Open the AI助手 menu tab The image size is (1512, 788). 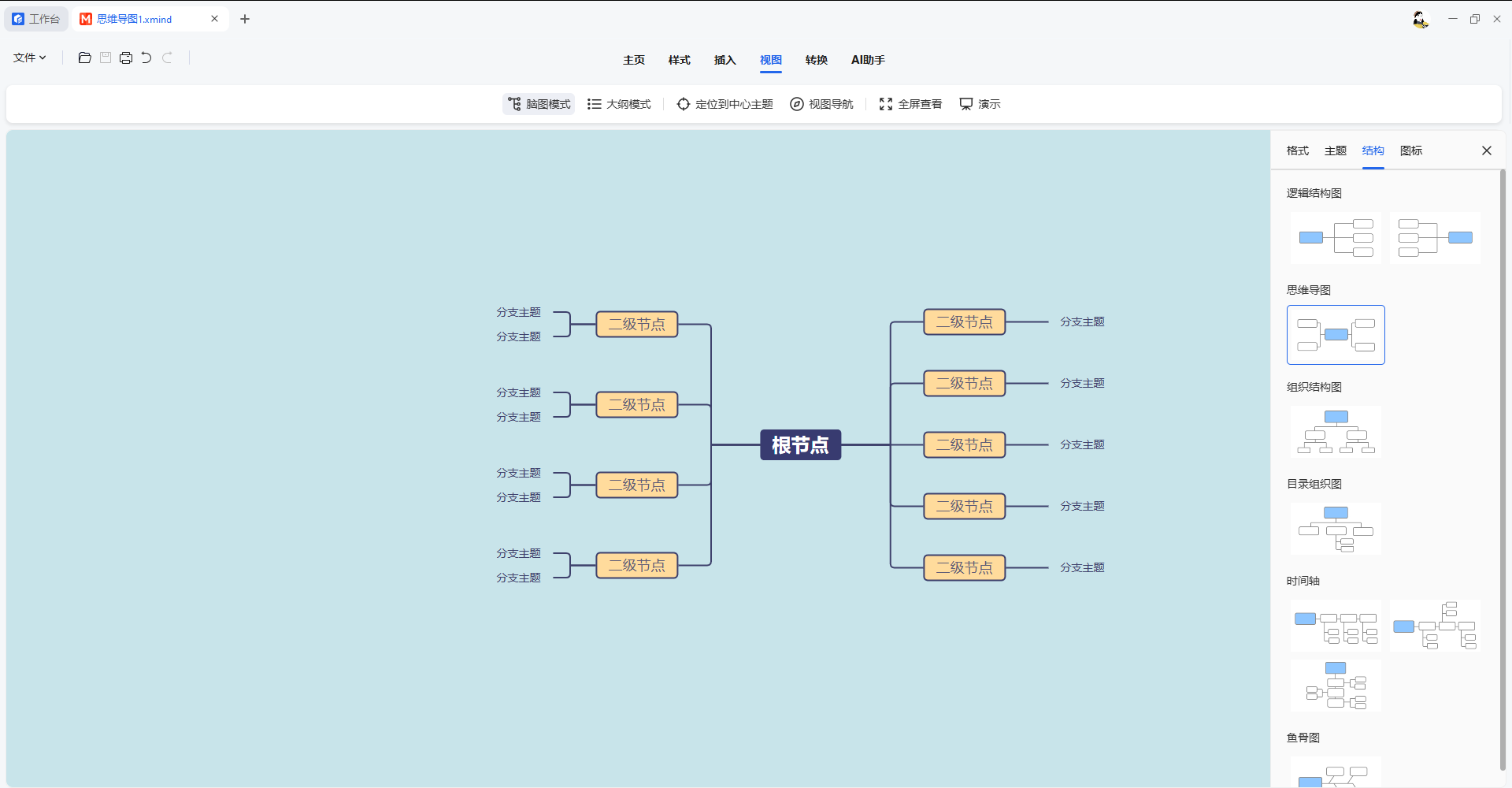click(868, 60)
